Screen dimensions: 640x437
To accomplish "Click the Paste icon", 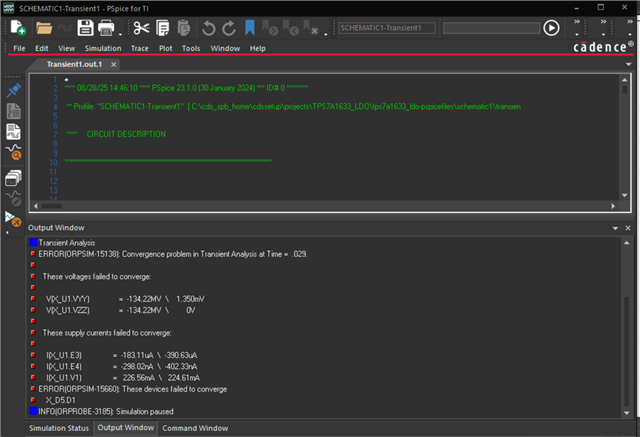I will (x=184, y=28).
